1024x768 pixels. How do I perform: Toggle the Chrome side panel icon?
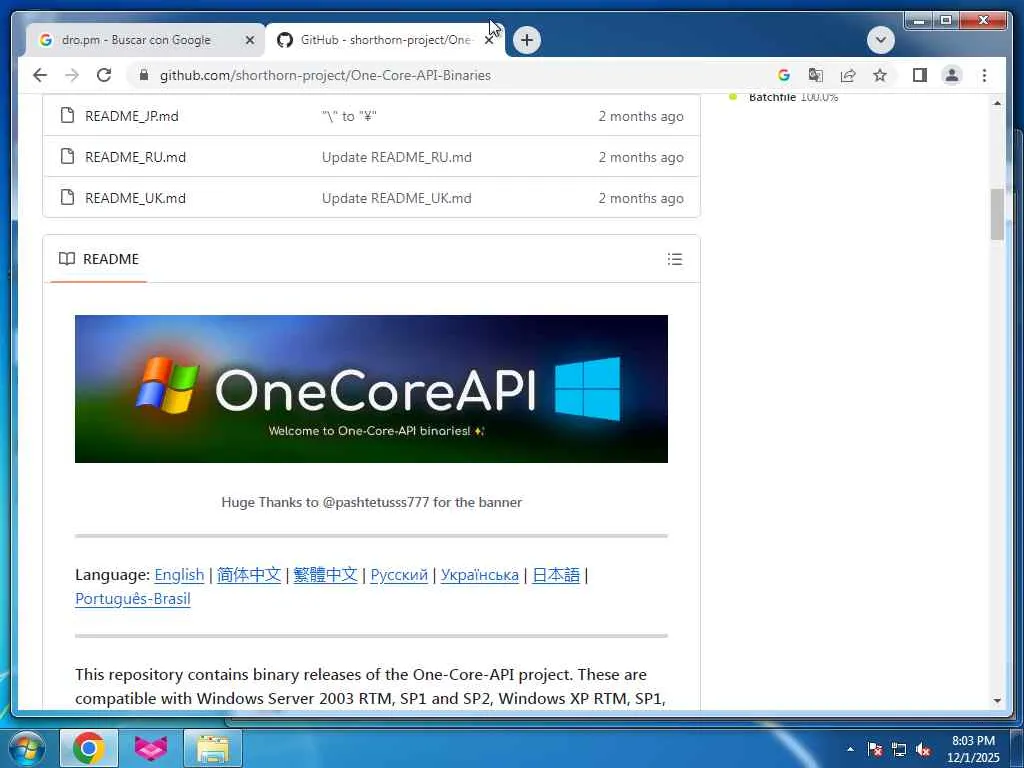(920, 75)
